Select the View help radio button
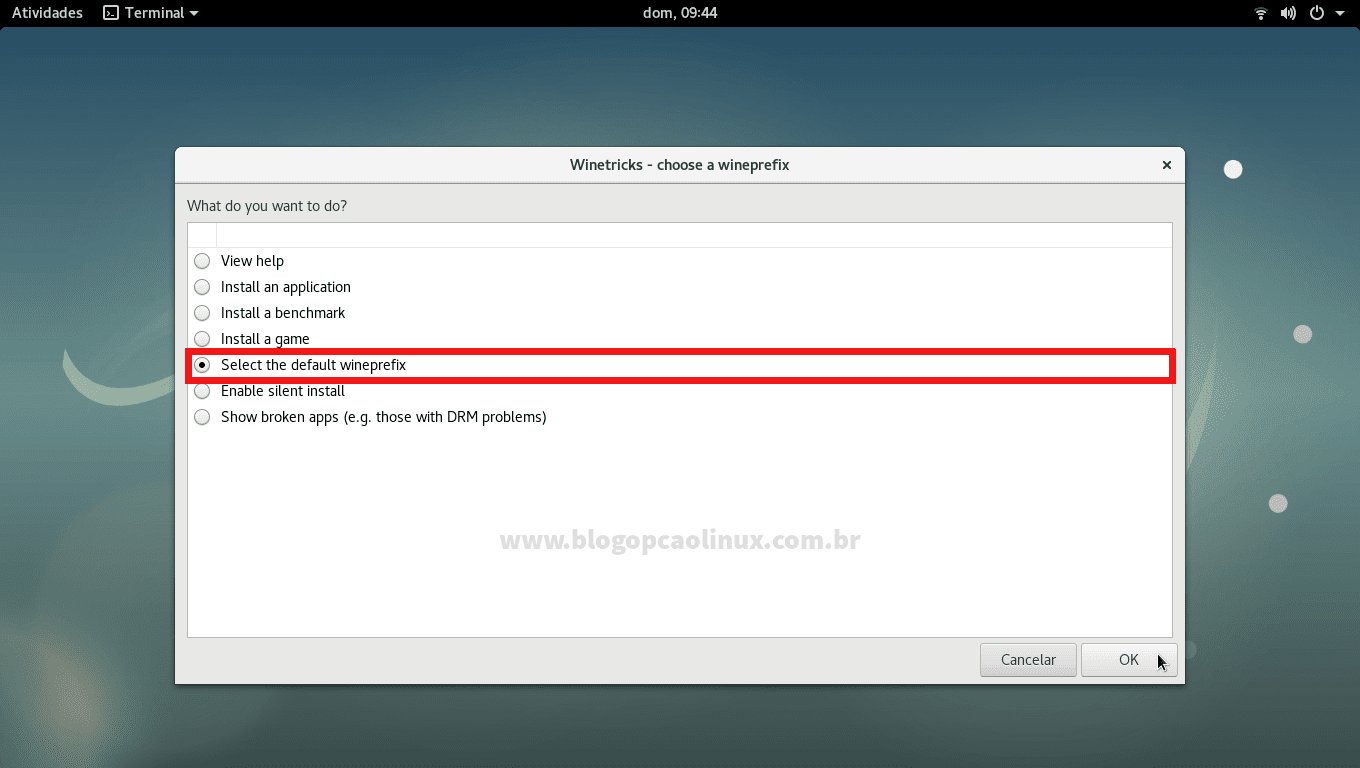This screenshot has height=768, width=1360. [x=202, y=261]
